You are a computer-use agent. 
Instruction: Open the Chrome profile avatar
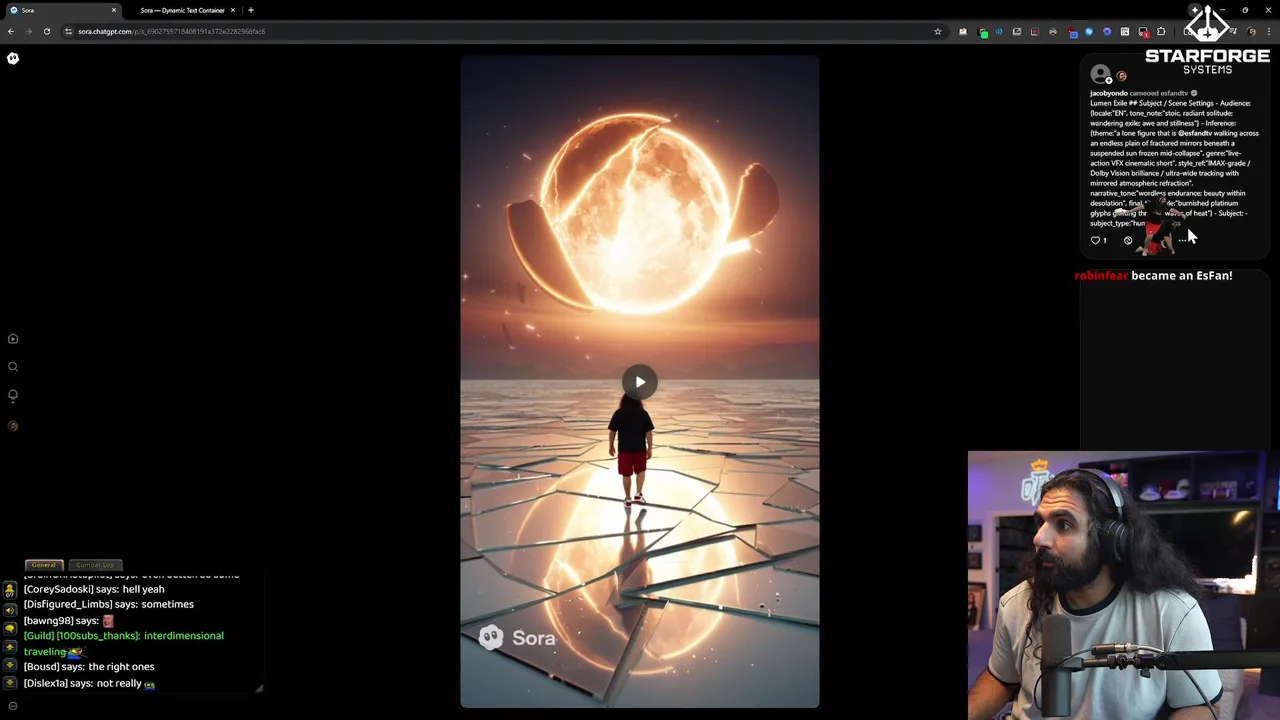(x=1251, y=31)
